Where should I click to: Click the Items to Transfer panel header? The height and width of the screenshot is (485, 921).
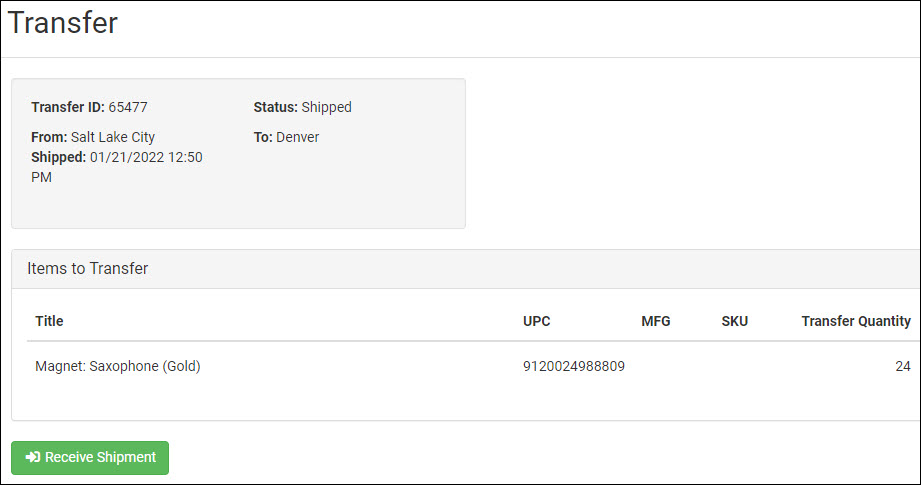pos(465,269)
